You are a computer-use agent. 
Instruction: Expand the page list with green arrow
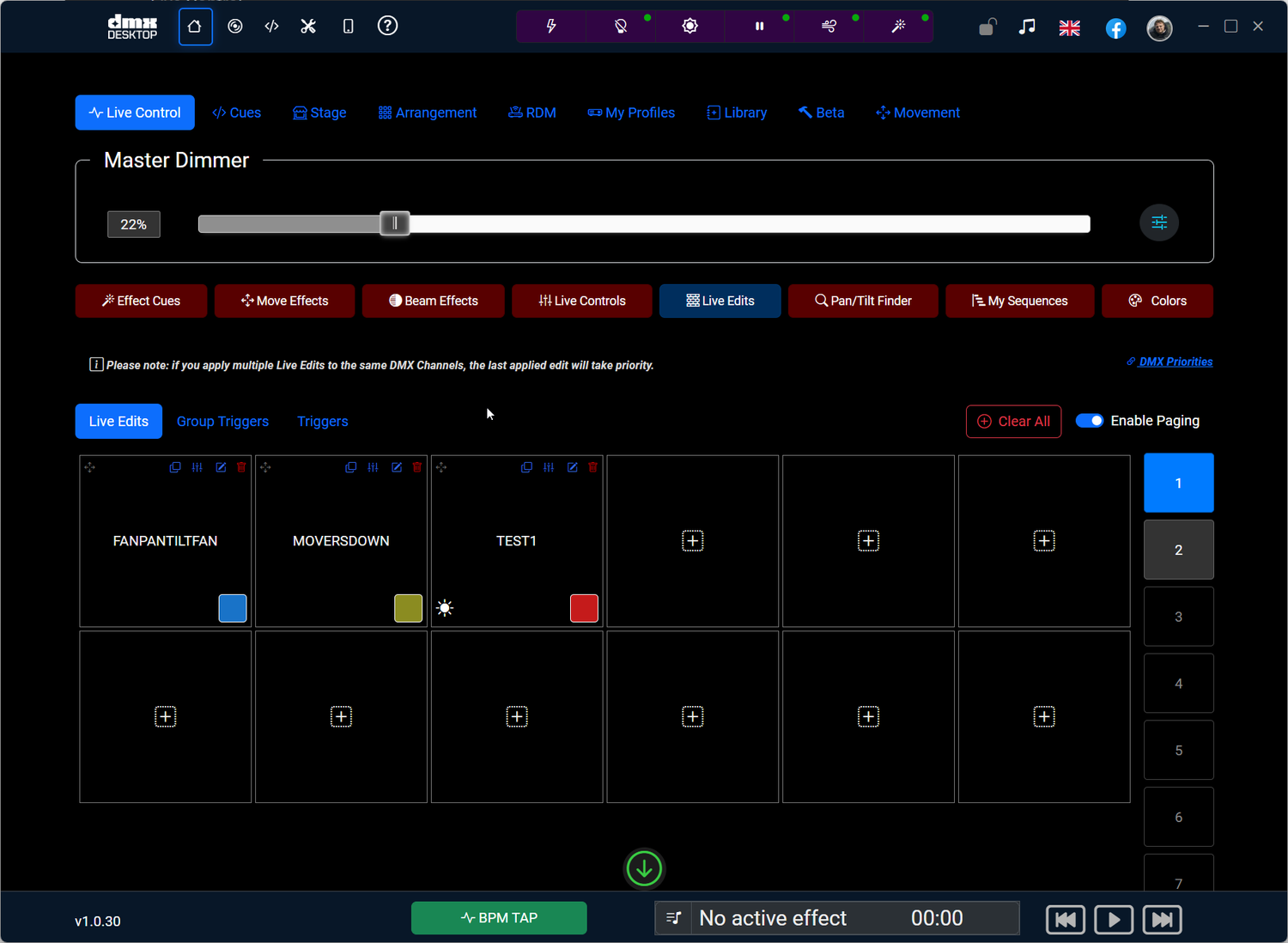point(644,868)
